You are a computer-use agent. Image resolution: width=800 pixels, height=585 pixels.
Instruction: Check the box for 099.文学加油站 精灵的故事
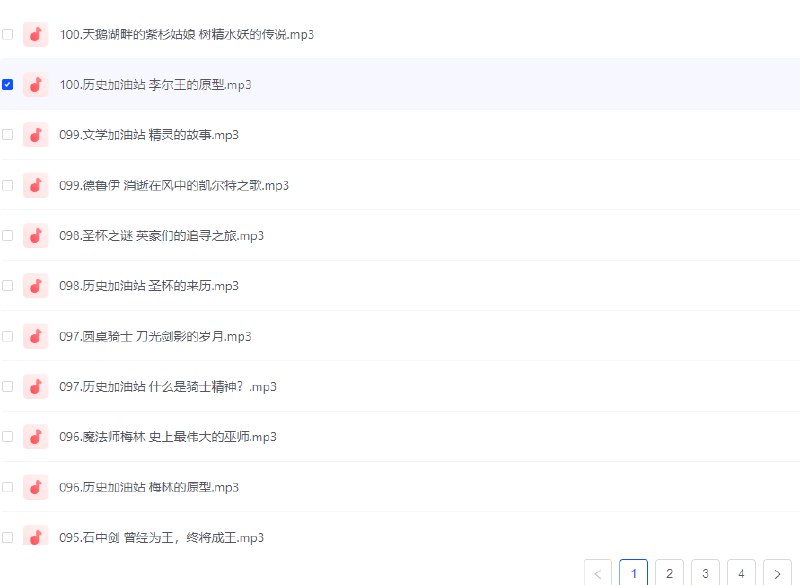(x=8, y=135)
